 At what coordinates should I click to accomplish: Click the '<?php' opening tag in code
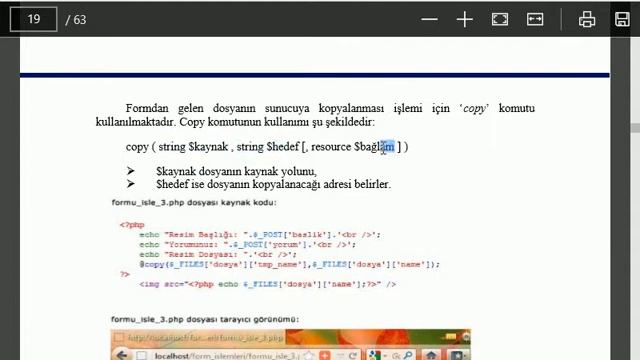pyautogui.click(x=132, y=225)
